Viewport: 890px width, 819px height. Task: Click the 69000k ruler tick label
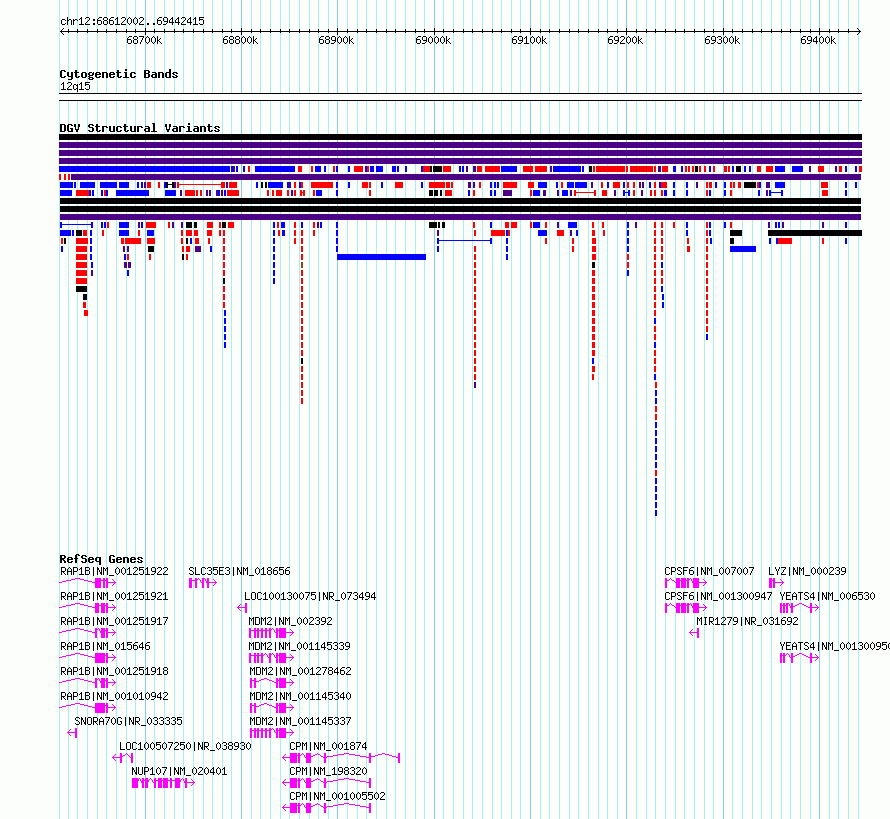coord(433,40)
